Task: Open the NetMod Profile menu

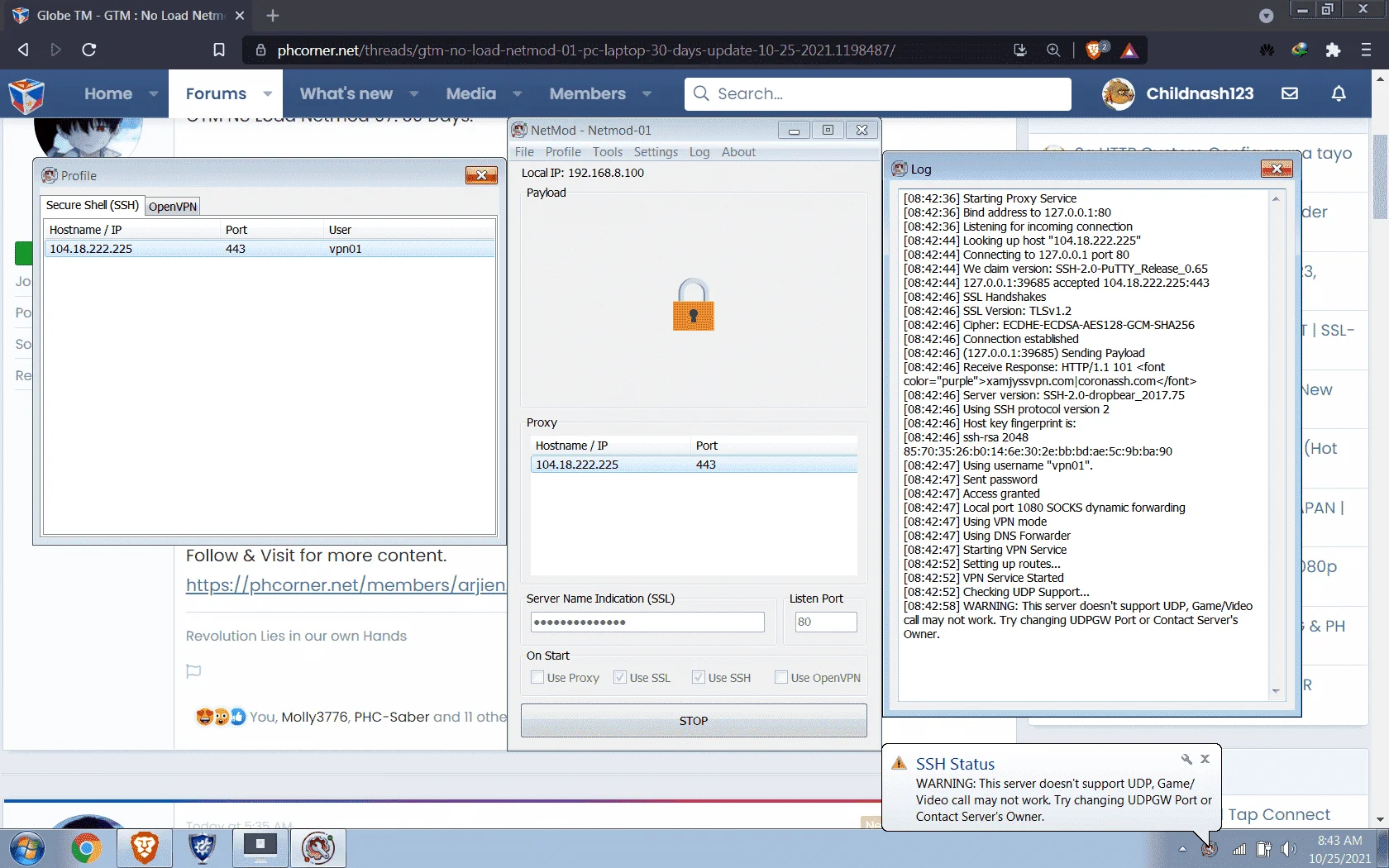Action: coord(563,152)
